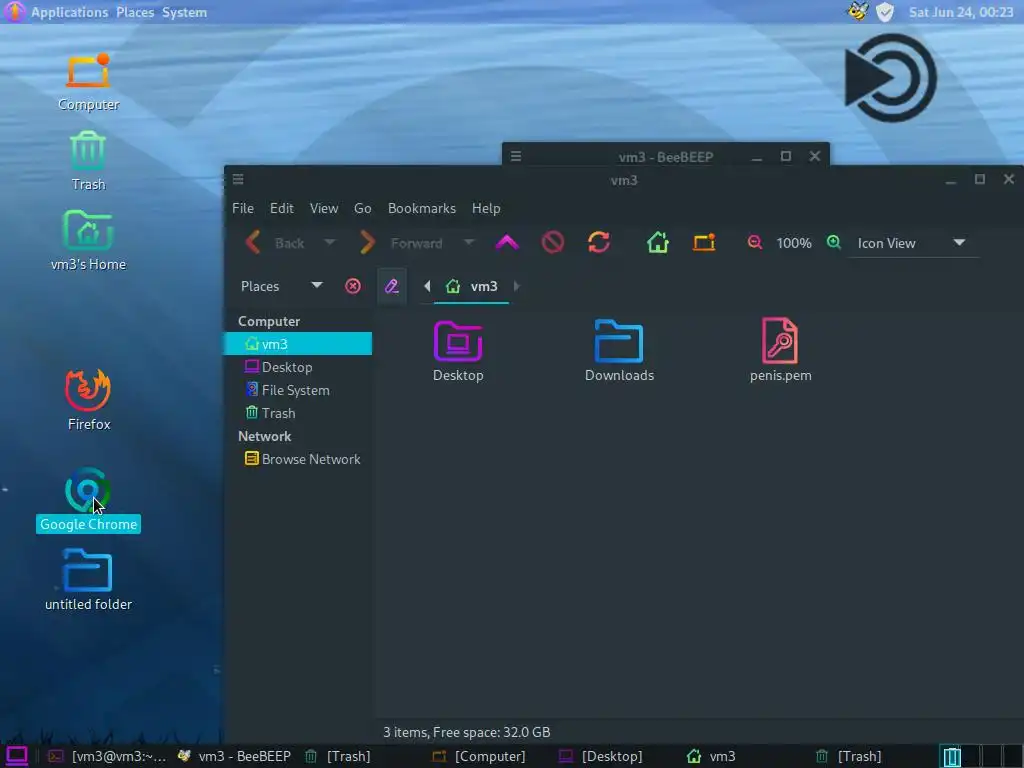Click the Computer desktop icon
This screenshot has height=768, width=1024.
pos(88,71)
